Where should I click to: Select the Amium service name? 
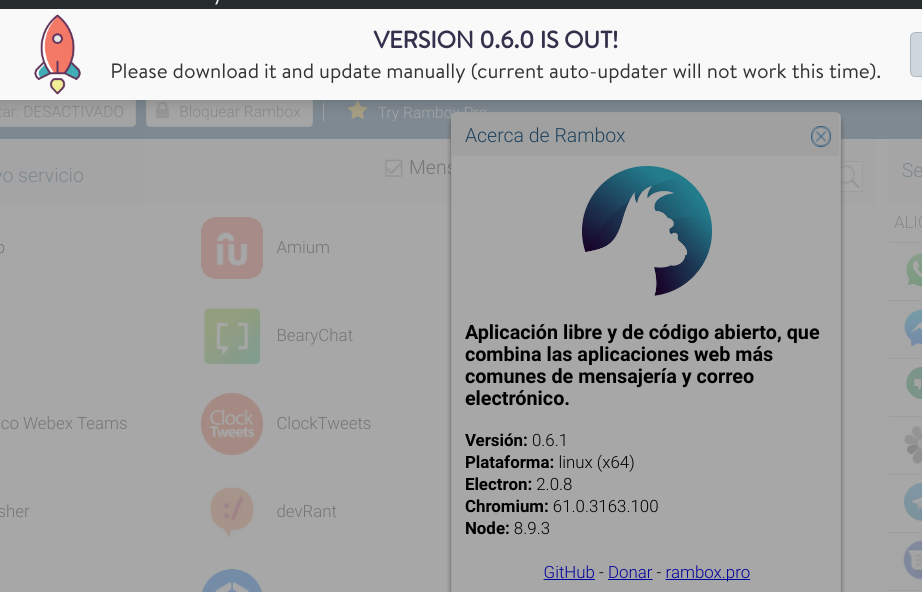(x=303, y=247)
